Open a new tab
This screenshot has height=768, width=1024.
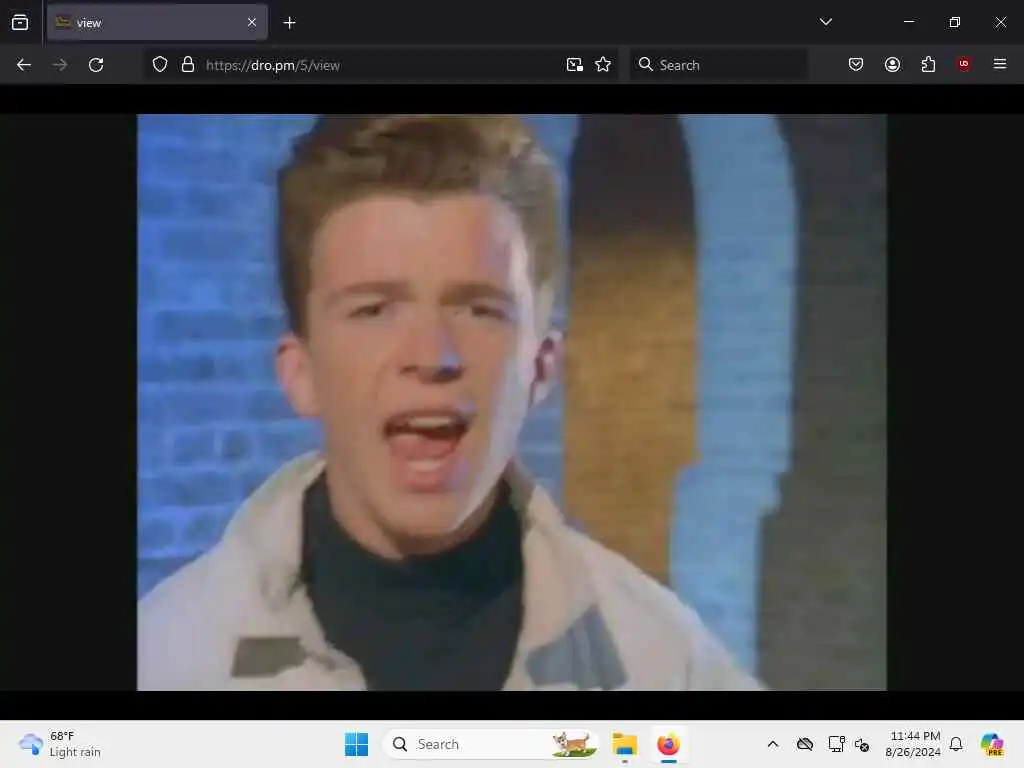pos(289,23)
